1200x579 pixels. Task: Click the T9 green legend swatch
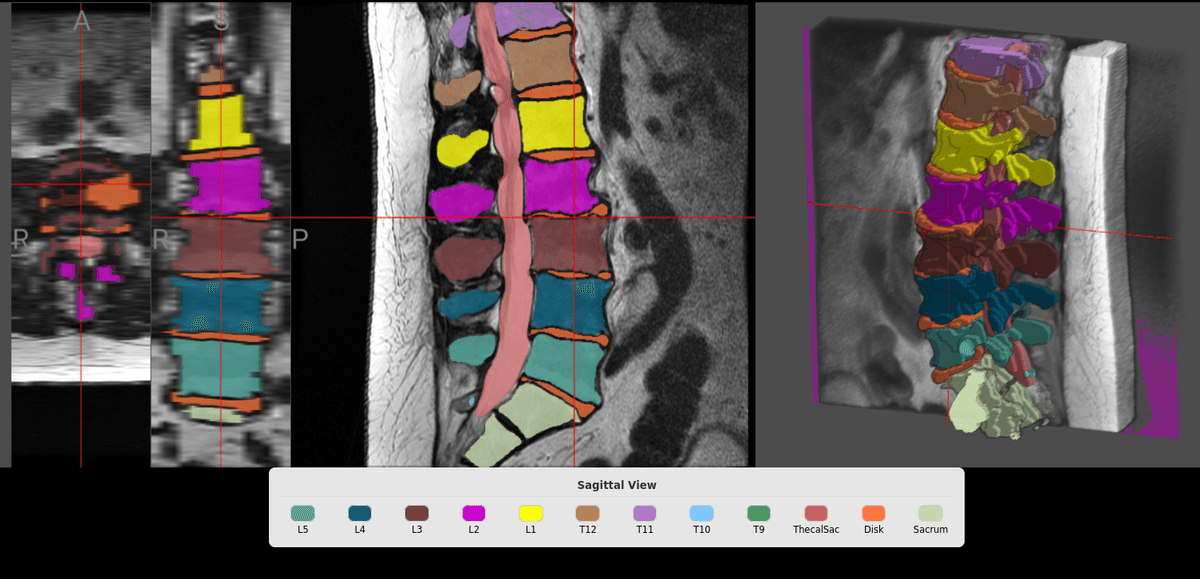757,510
